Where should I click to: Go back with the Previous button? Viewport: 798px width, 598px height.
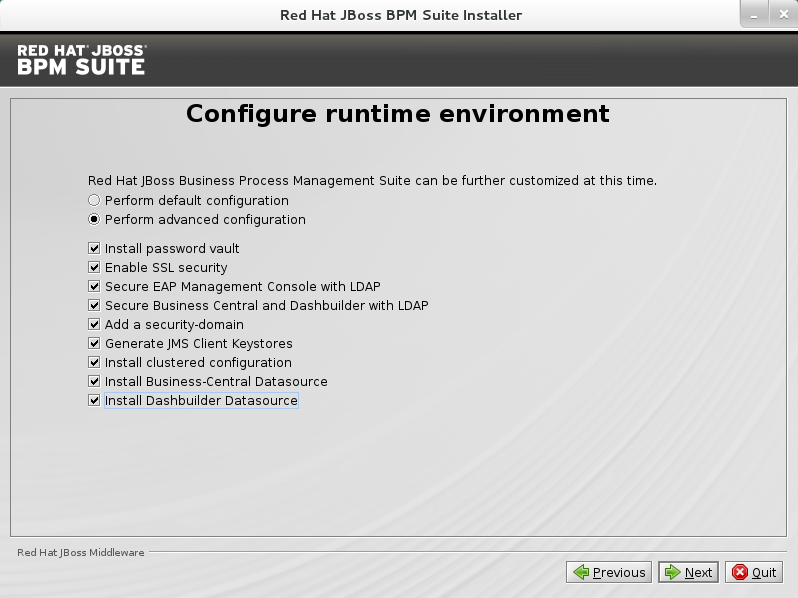pyautogui.click(x=609, y=573)
